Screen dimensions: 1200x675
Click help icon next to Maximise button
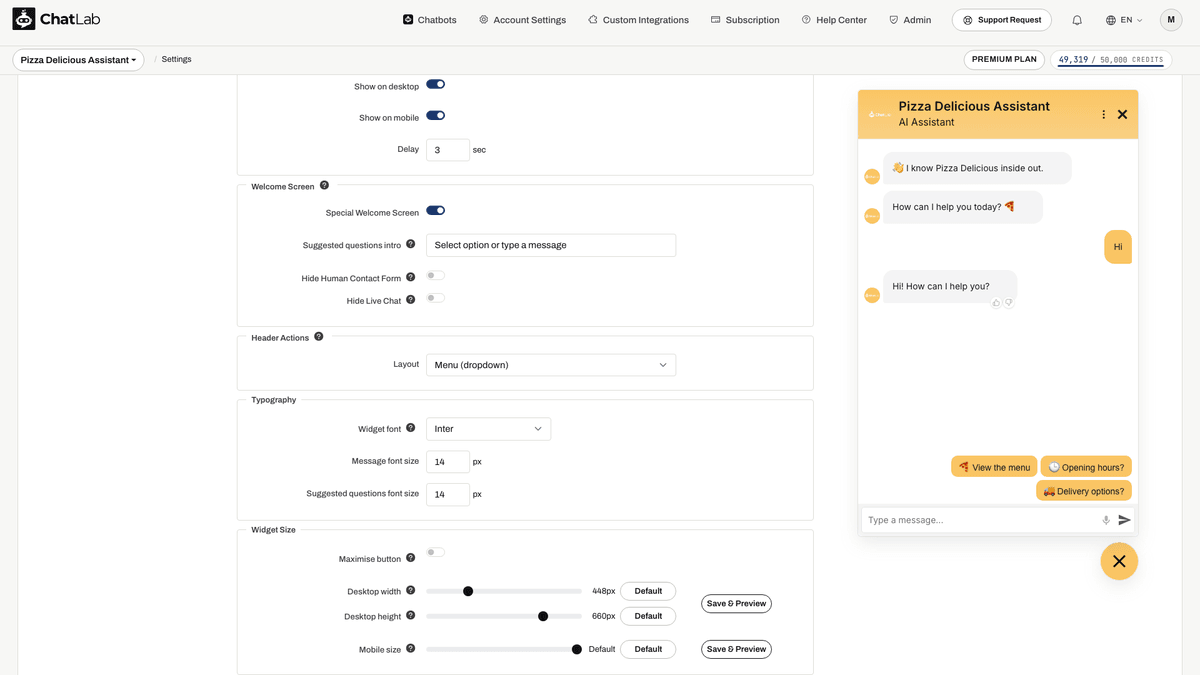click(411, 557)
